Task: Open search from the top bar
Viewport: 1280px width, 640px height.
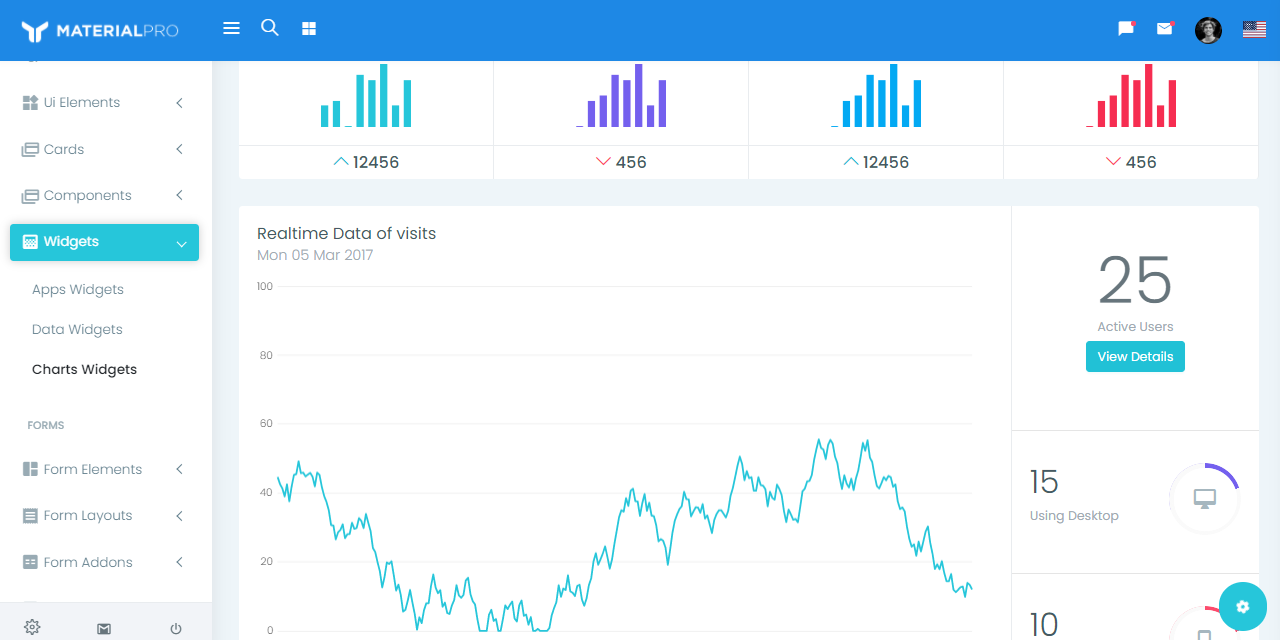Action: (270, 28)
